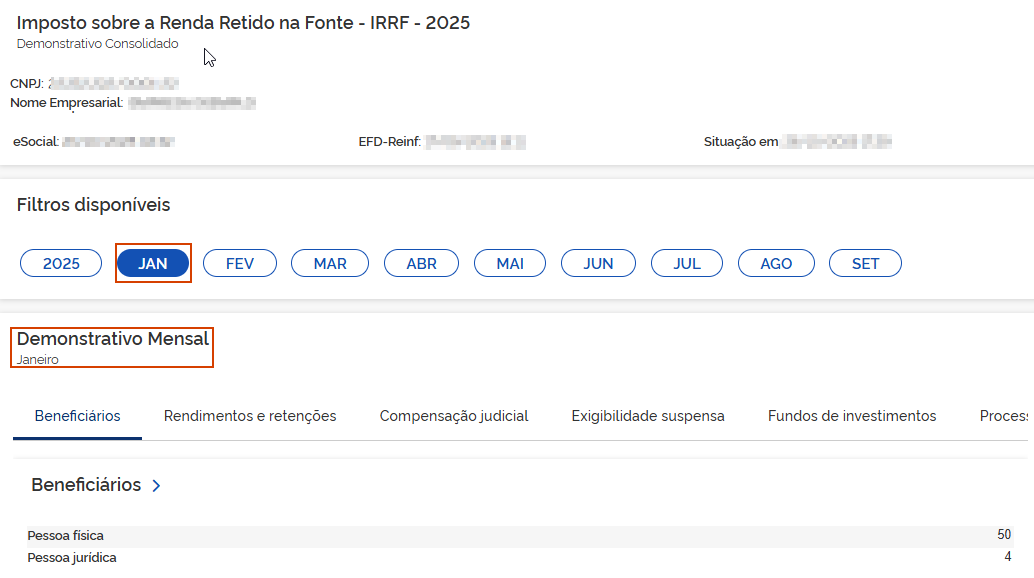Viewport: 1034px width, 578px height.
Task: View the Fundos de investimentos tab
Action: click(x=852, y=416)
